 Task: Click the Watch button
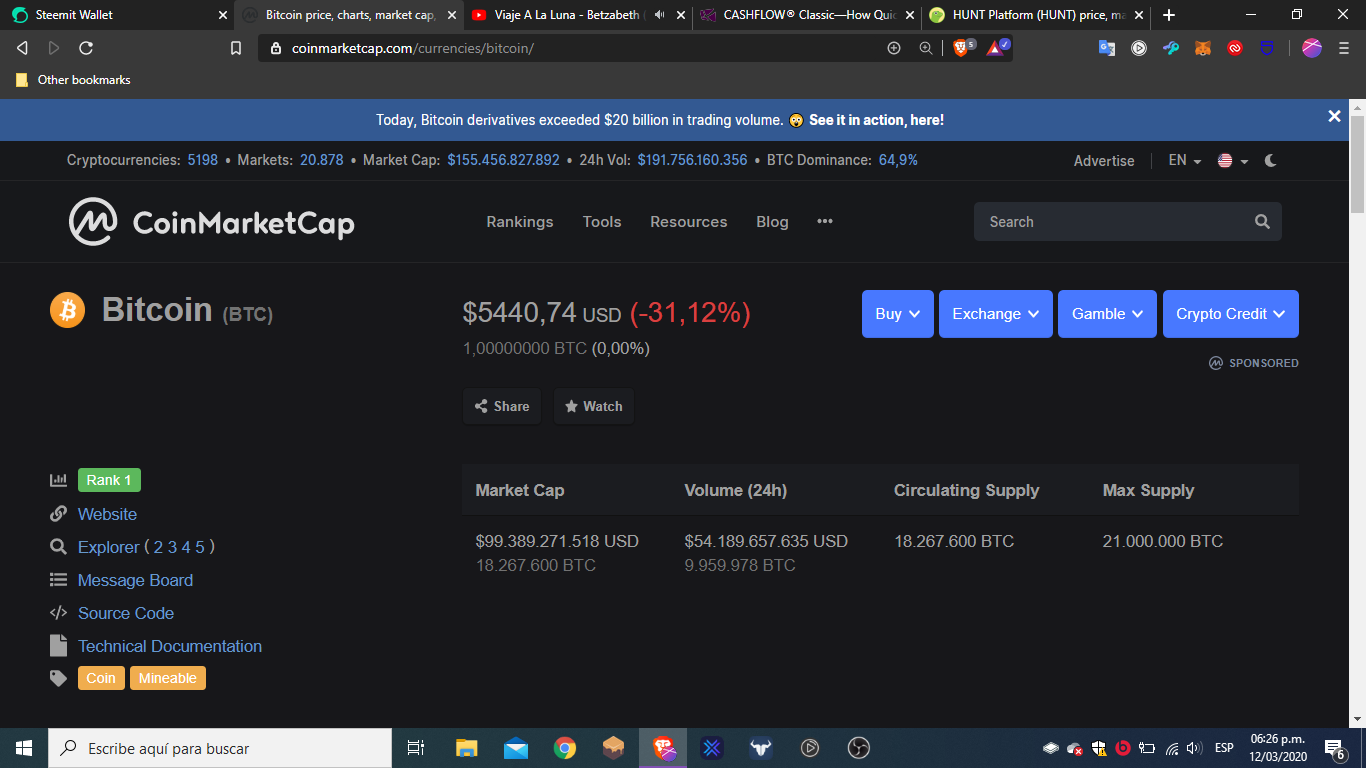(594, 406)
